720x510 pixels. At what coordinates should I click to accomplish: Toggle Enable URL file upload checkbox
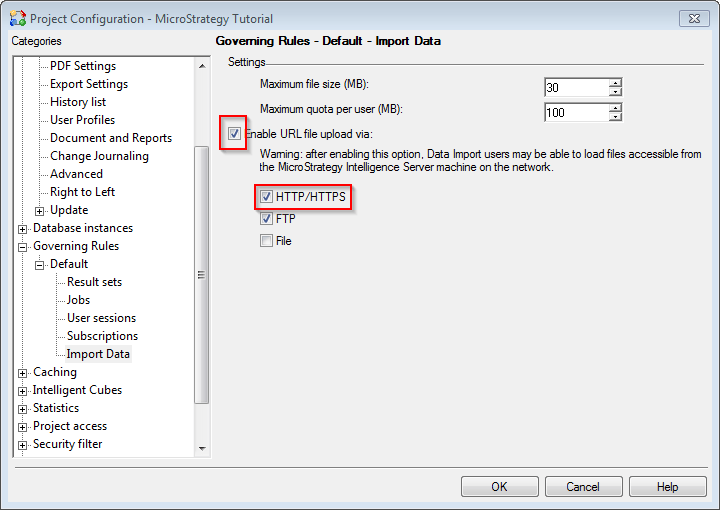(x=234, y=133)
